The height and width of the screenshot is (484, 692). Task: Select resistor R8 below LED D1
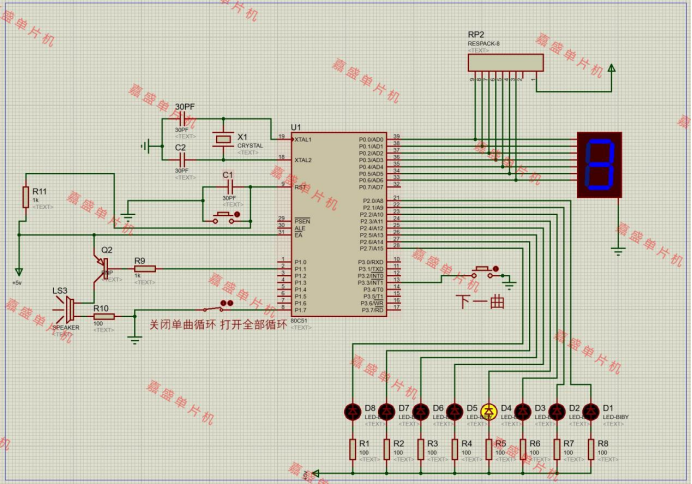591,450
